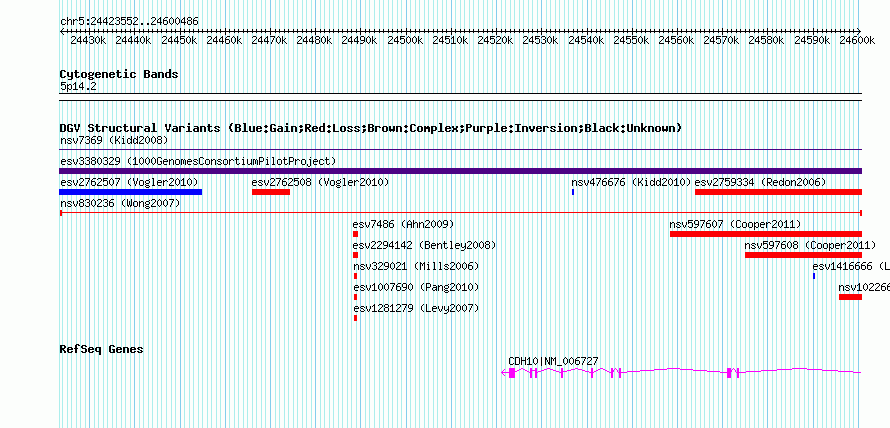Open the CDH10|NM_006727 gene label
The width and height of the screenshot is (890, 428).
(553, 361)
